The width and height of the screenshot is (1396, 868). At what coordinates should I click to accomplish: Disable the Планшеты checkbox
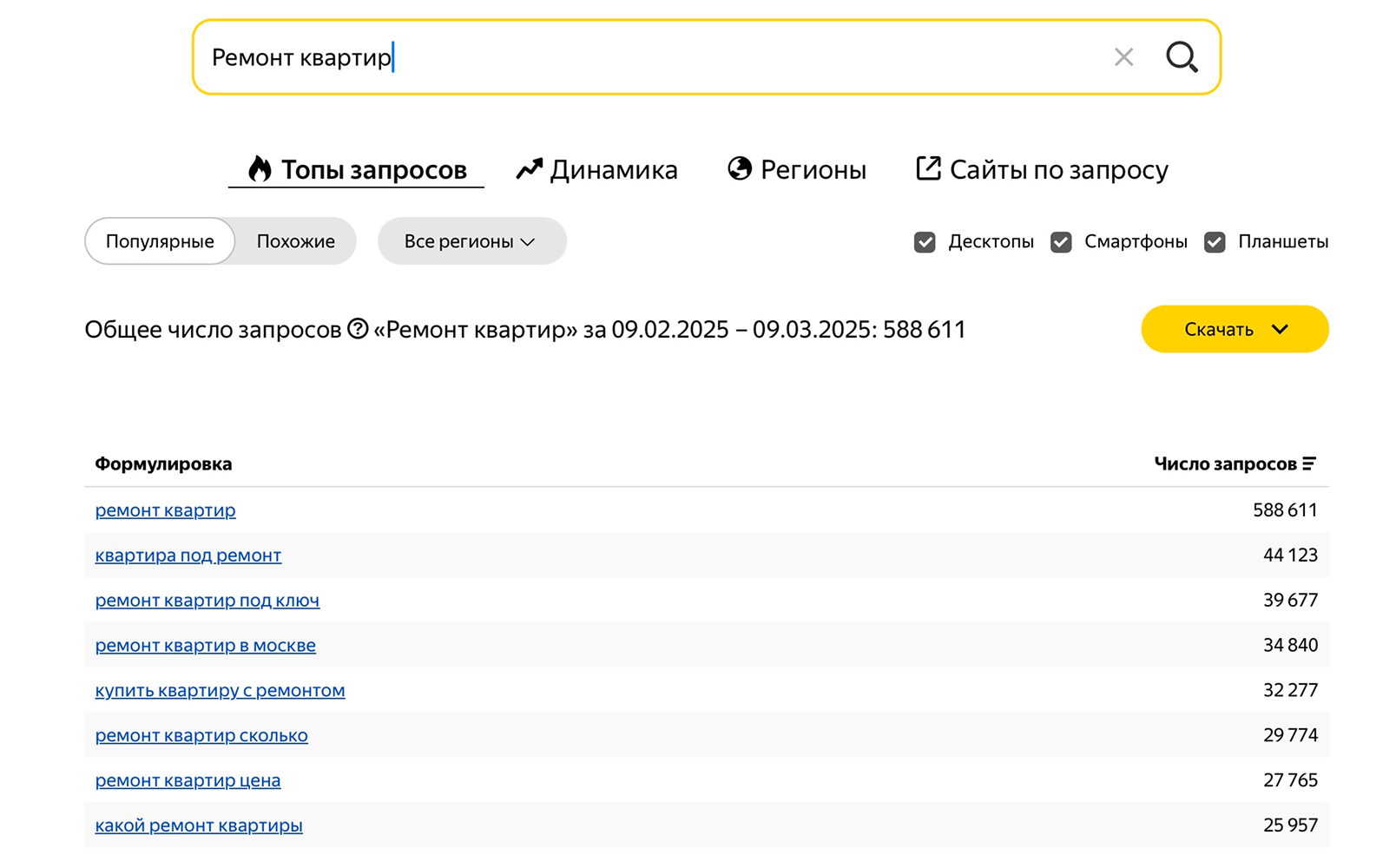click(1215, 242)
